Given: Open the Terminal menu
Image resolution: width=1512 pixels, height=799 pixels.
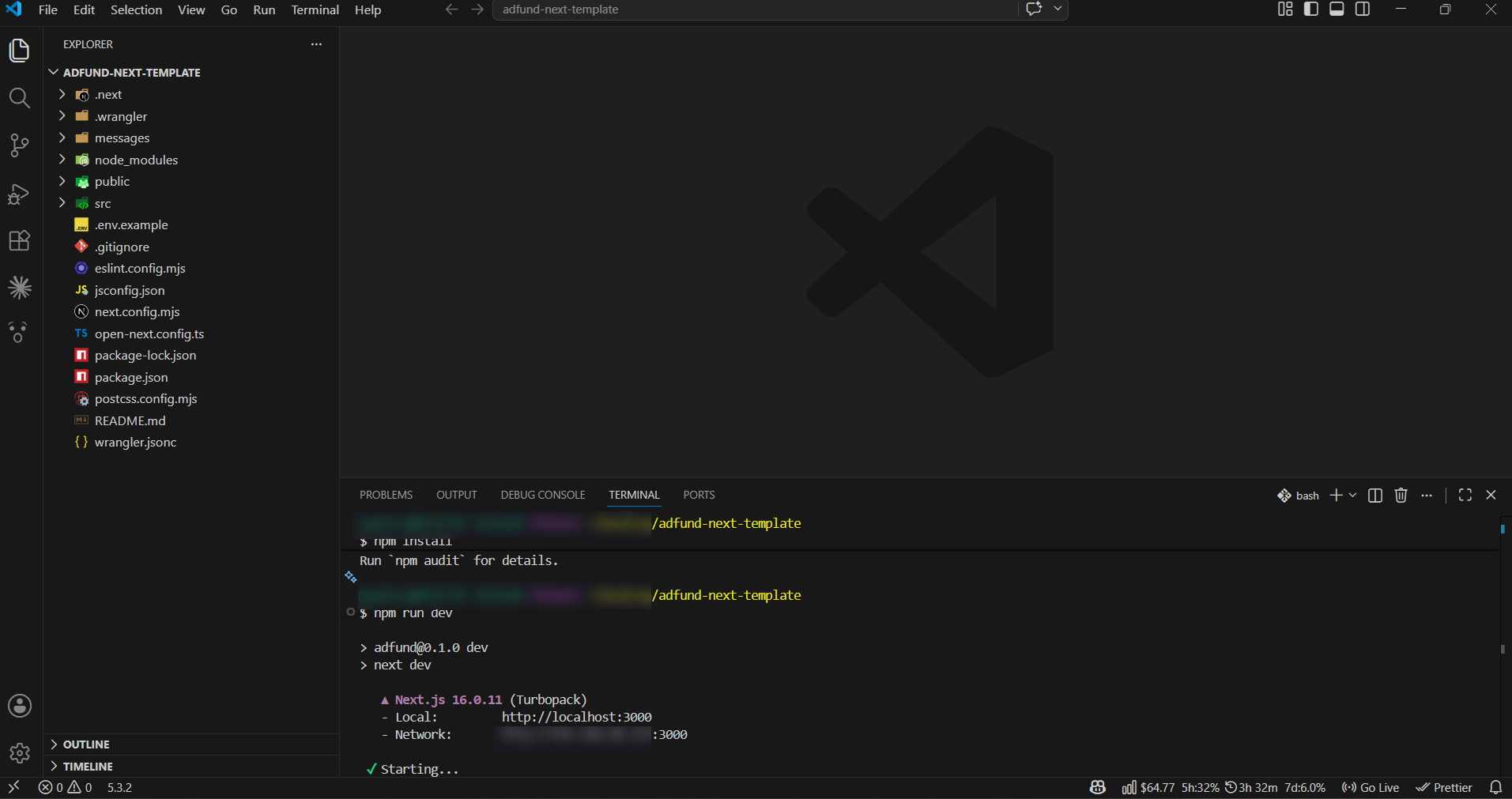Looking at the screenshot, I should click(x=315, y=9).
